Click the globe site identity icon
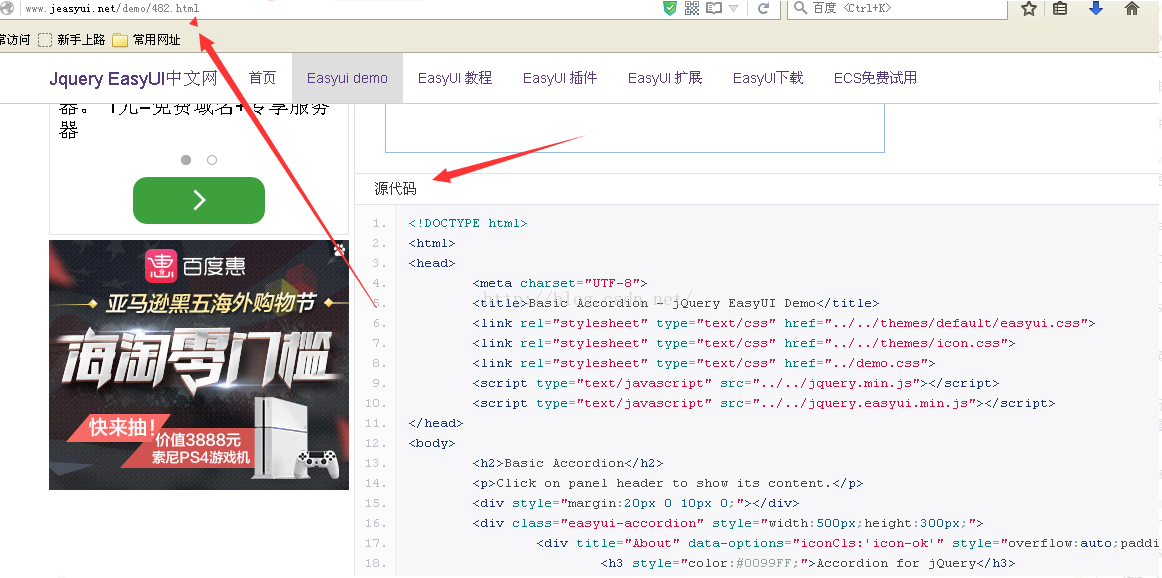Image resolution: width=1162 pixels, height=578 pixels. 7,8
